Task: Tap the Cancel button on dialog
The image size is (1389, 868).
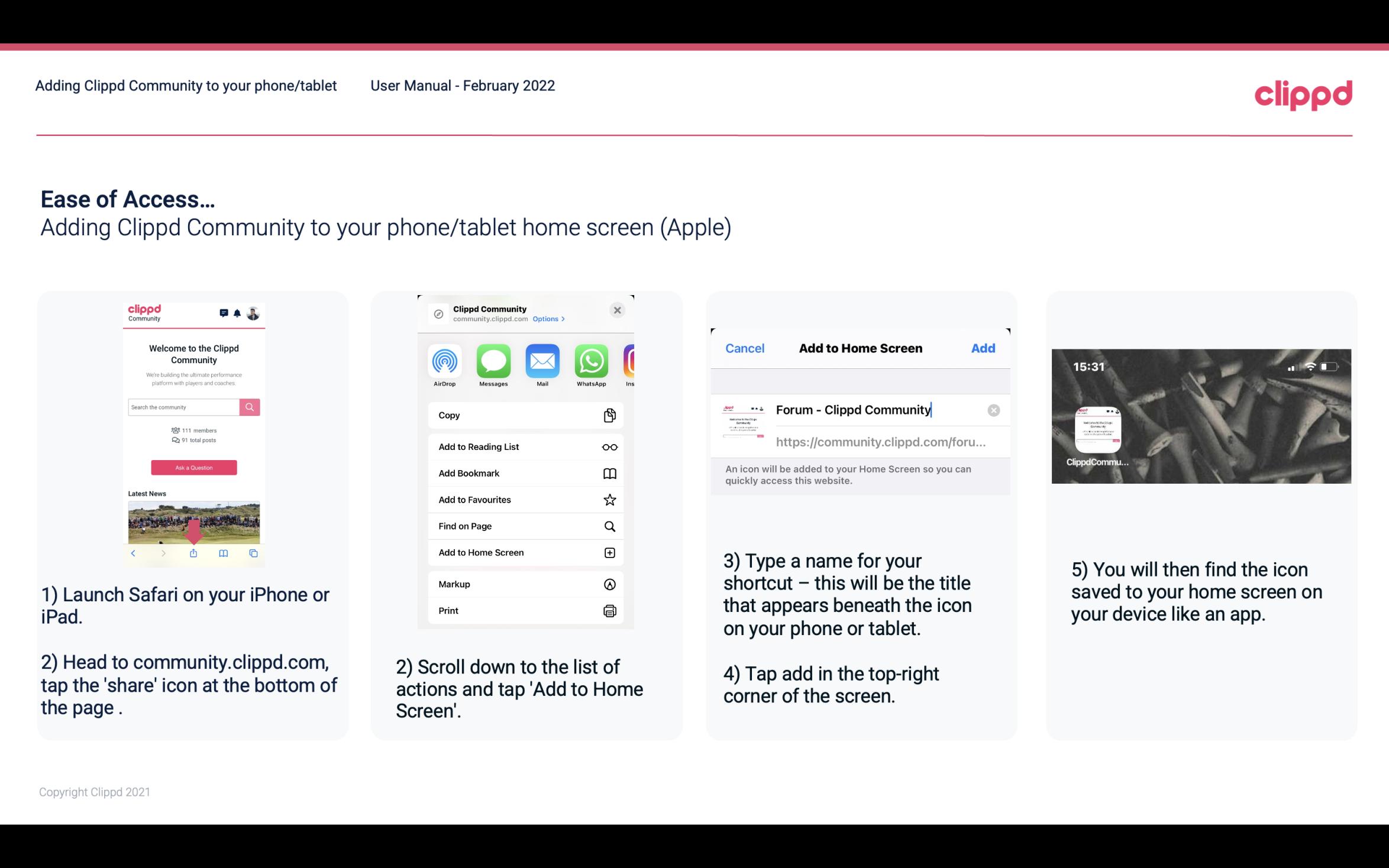Action: pyautogui.click(x=745, y=347)
